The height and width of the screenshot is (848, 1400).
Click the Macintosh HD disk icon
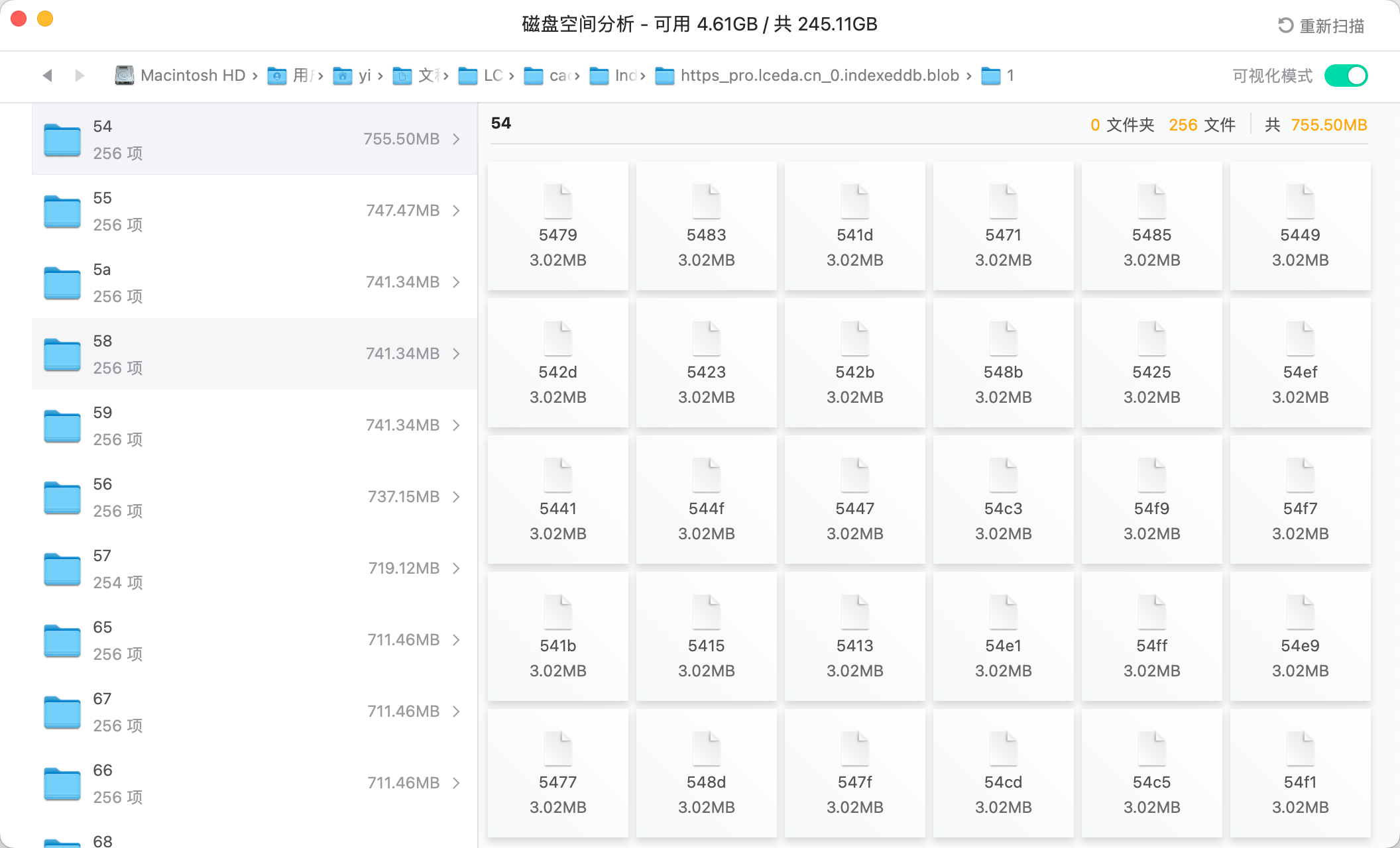click(x=124, y=76)
